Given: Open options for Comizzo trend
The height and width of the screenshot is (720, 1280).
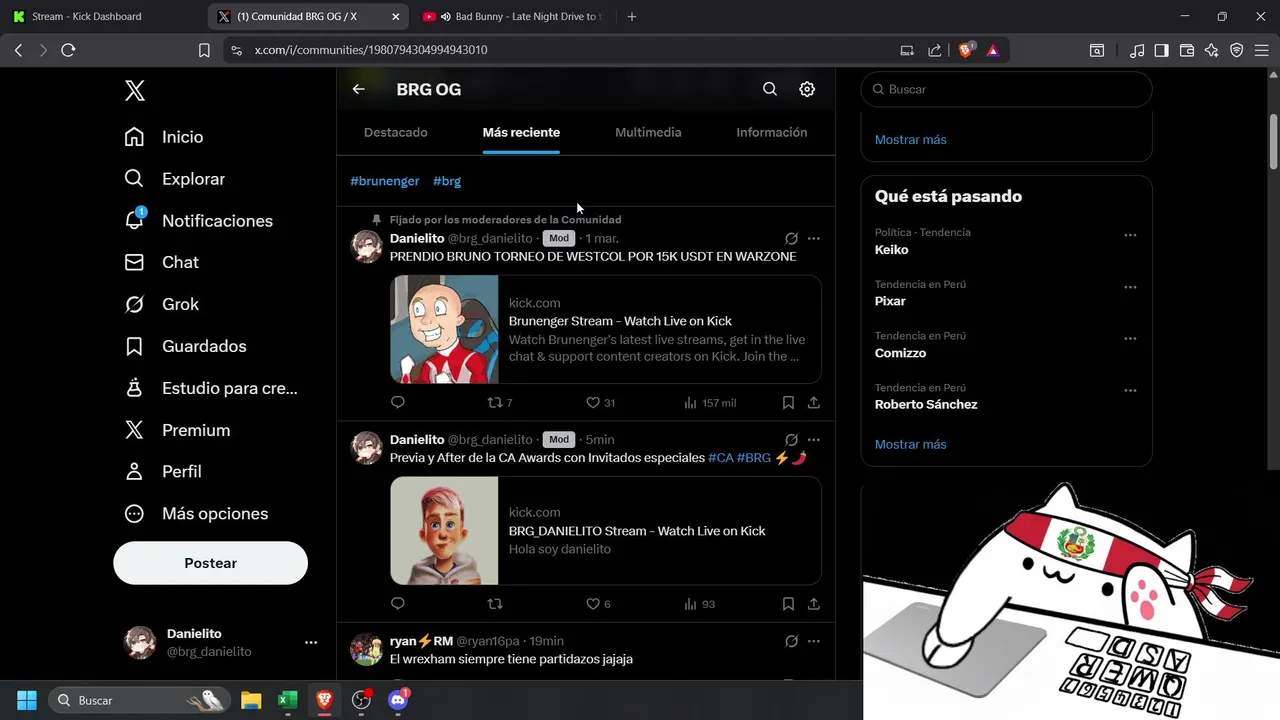Looking at the screenshot, I should click(x=1130, y=339).
